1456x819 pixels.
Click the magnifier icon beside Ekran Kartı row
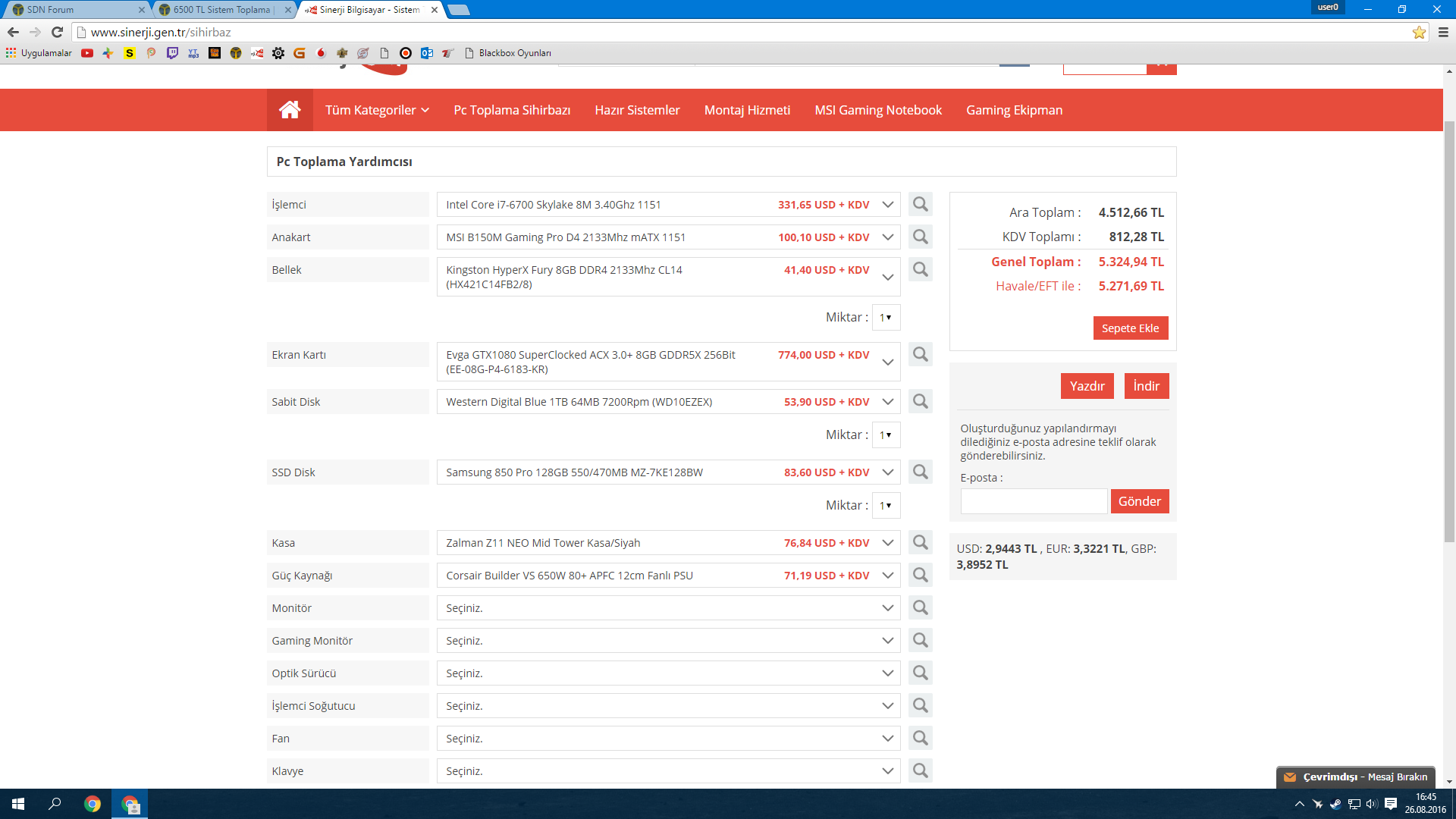(x=920, y=355)
